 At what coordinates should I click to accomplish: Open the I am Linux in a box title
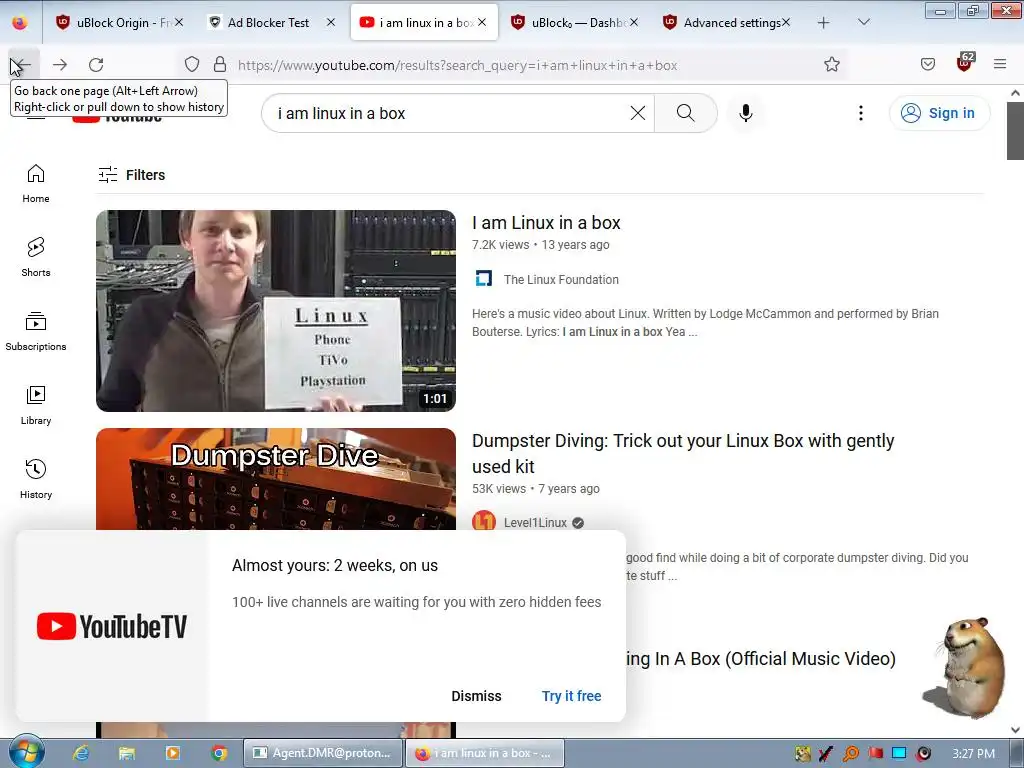546,223
